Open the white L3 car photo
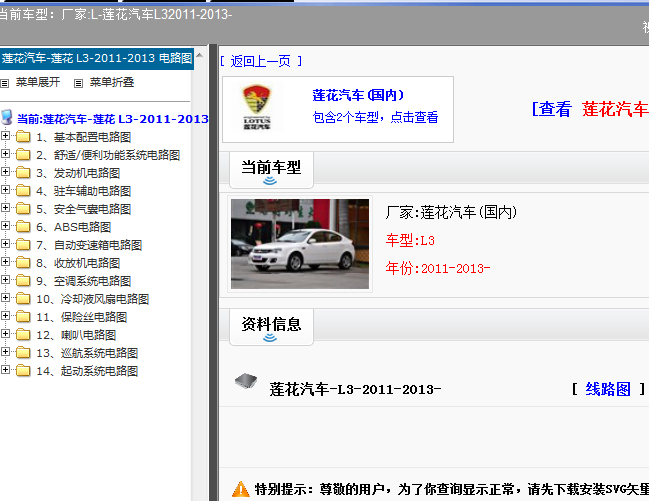The height and width of the screenshot is (501, 649). coord(300,244)
